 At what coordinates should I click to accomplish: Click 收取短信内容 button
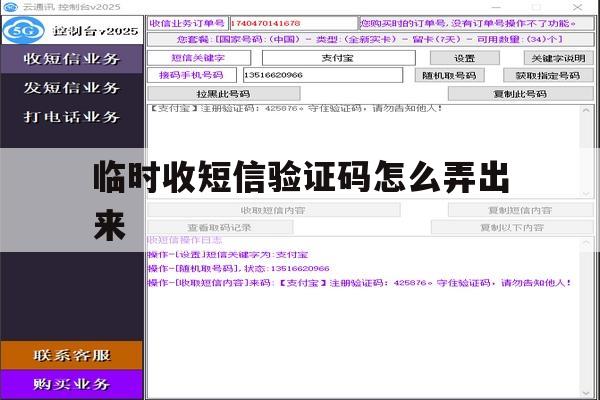click(x=274, y=210)
